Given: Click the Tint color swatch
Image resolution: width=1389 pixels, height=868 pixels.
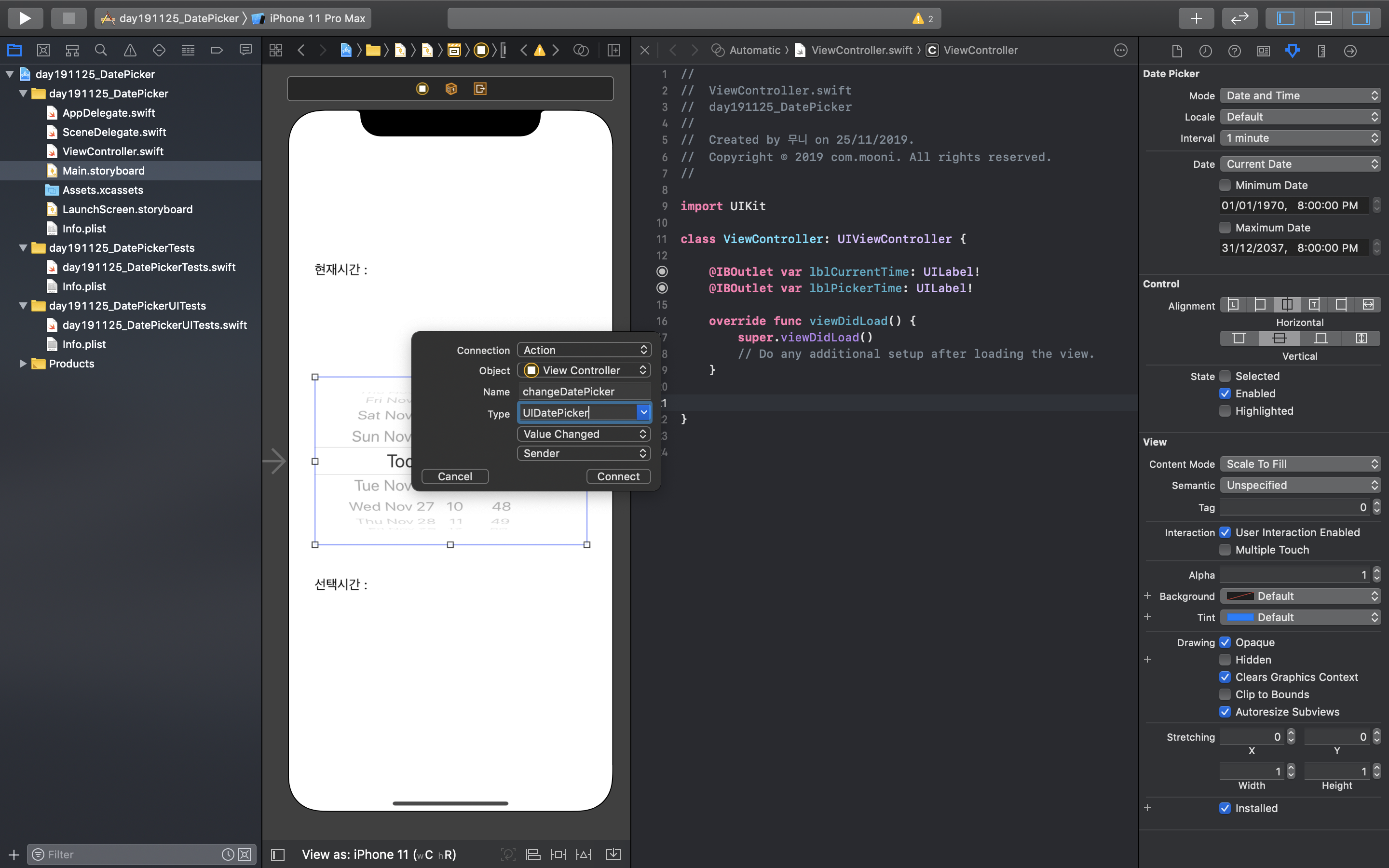Looking at the screenshot, I should click(x=1240, y=617).
